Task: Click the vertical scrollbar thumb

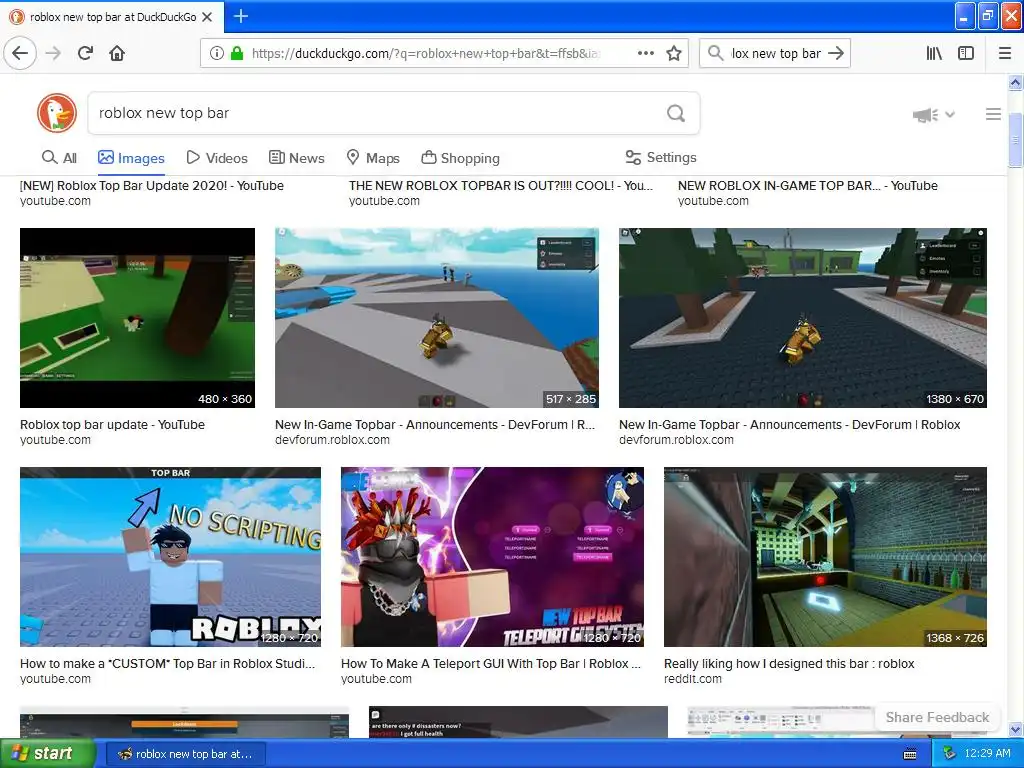Action: coord(1015,140)
